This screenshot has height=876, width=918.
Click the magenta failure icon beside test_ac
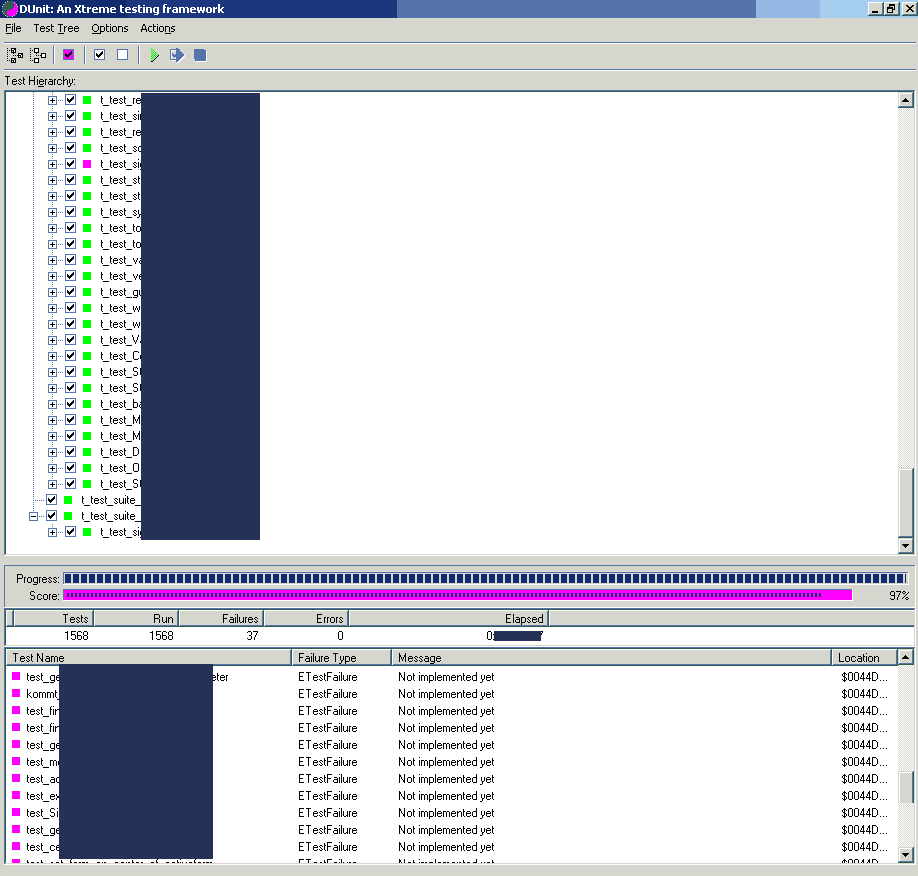point(16,778)
